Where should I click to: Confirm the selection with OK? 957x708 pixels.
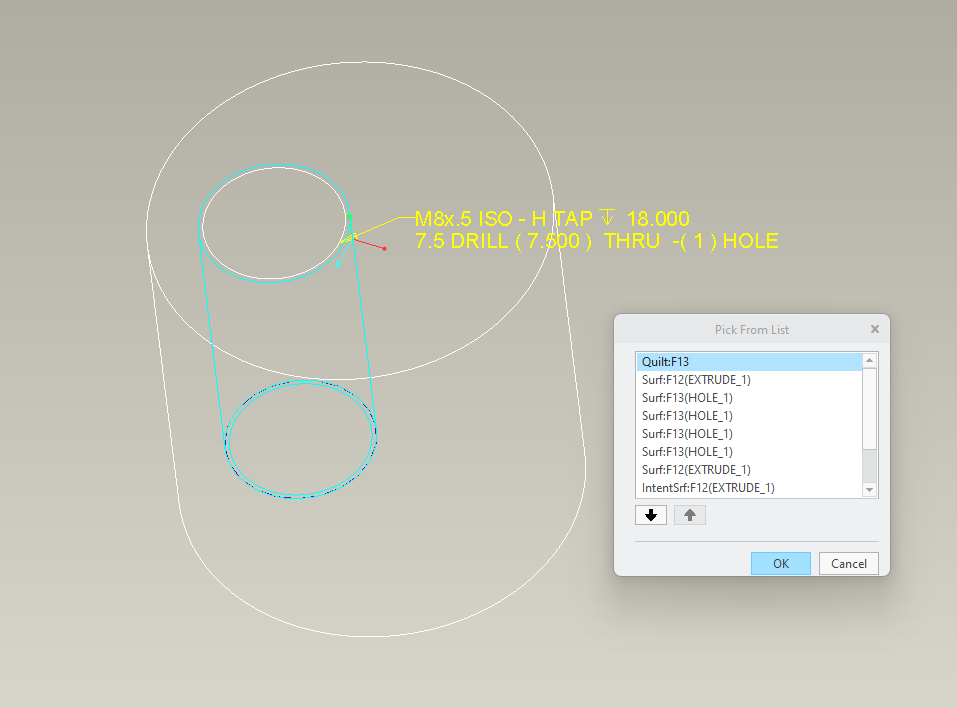tap(780, 563)
